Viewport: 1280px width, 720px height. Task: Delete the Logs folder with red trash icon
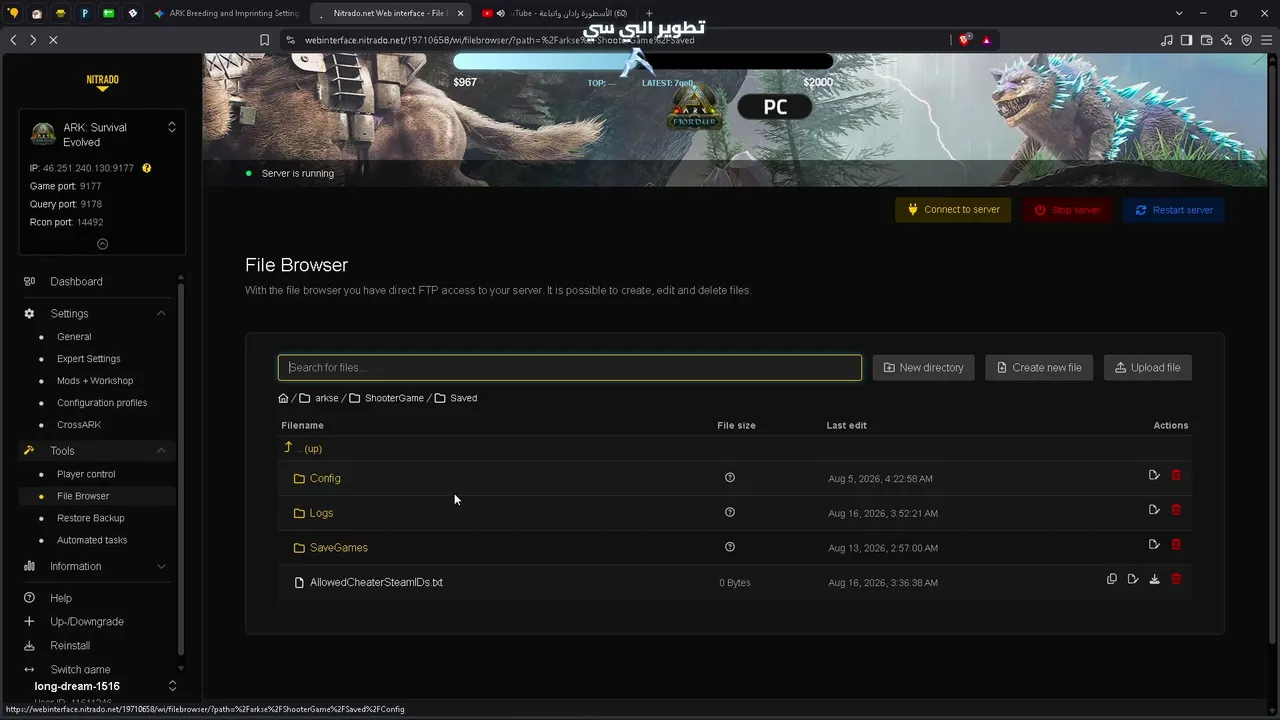pos(1176,510)
